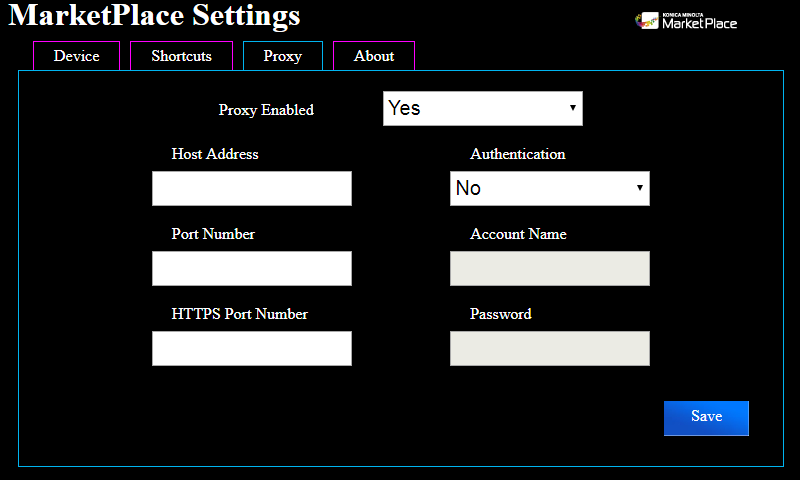Click the Proxy Enabled label text
The width and height of the screenshot is (800, 480).
pos(266,110)
